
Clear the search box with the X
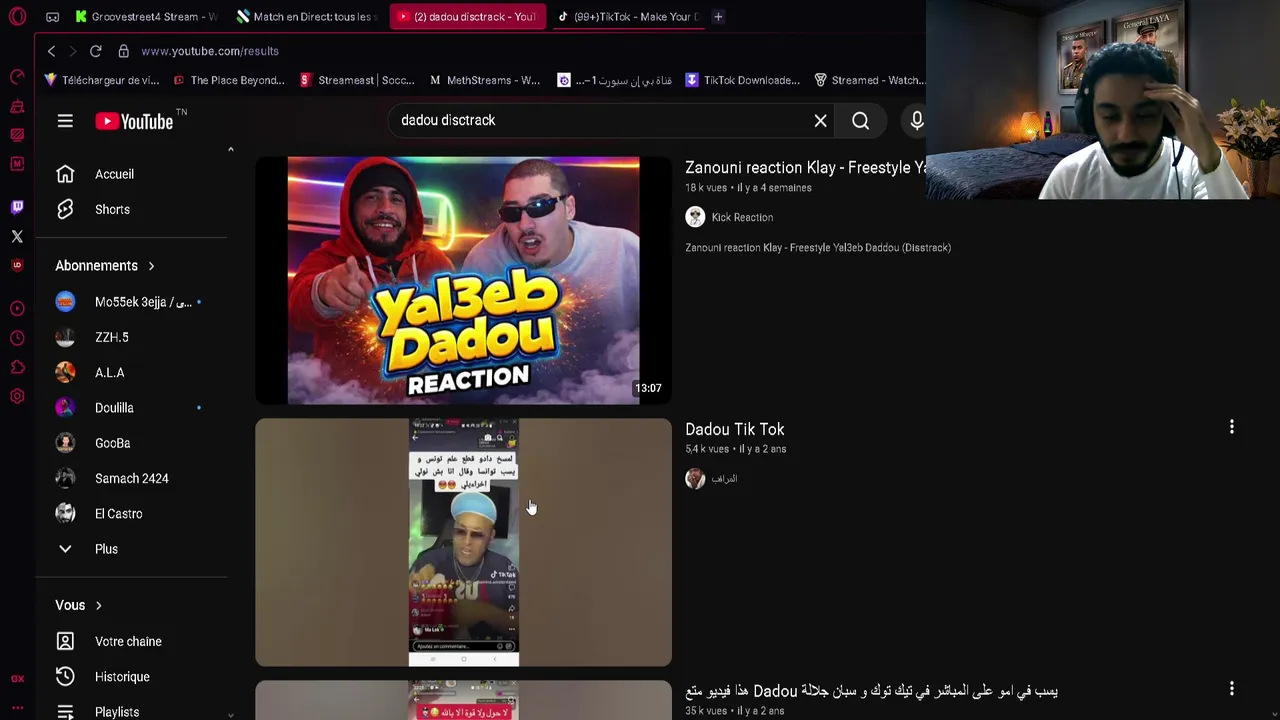(x=820, y=120)
